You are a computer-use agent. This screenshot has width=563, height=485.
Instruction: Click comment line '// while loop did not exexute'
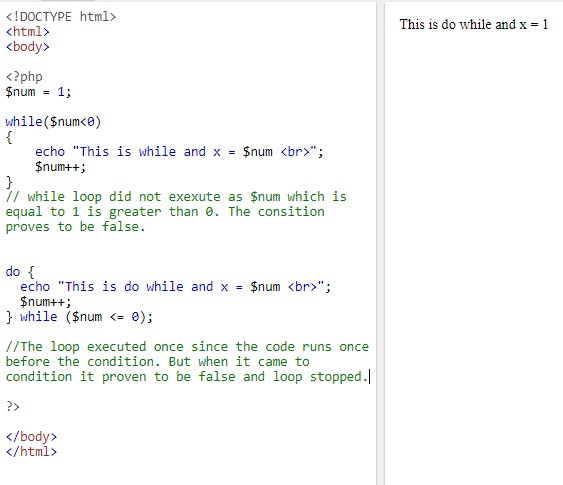176,197
